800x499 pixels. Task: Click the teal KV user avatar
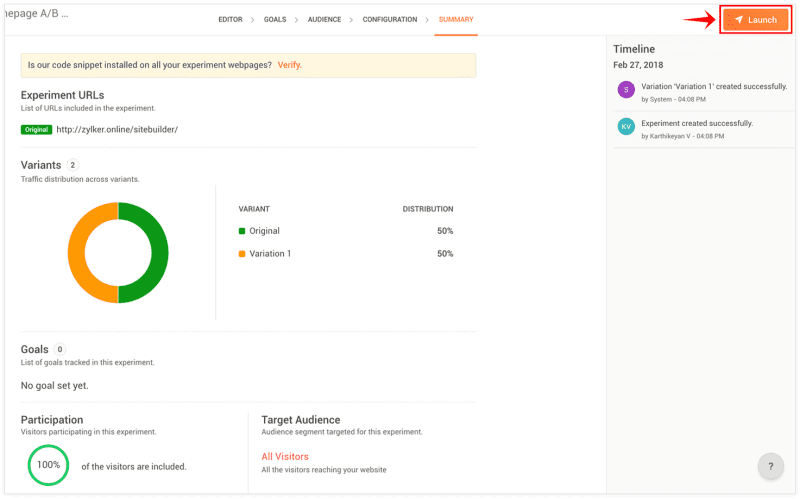626,127
